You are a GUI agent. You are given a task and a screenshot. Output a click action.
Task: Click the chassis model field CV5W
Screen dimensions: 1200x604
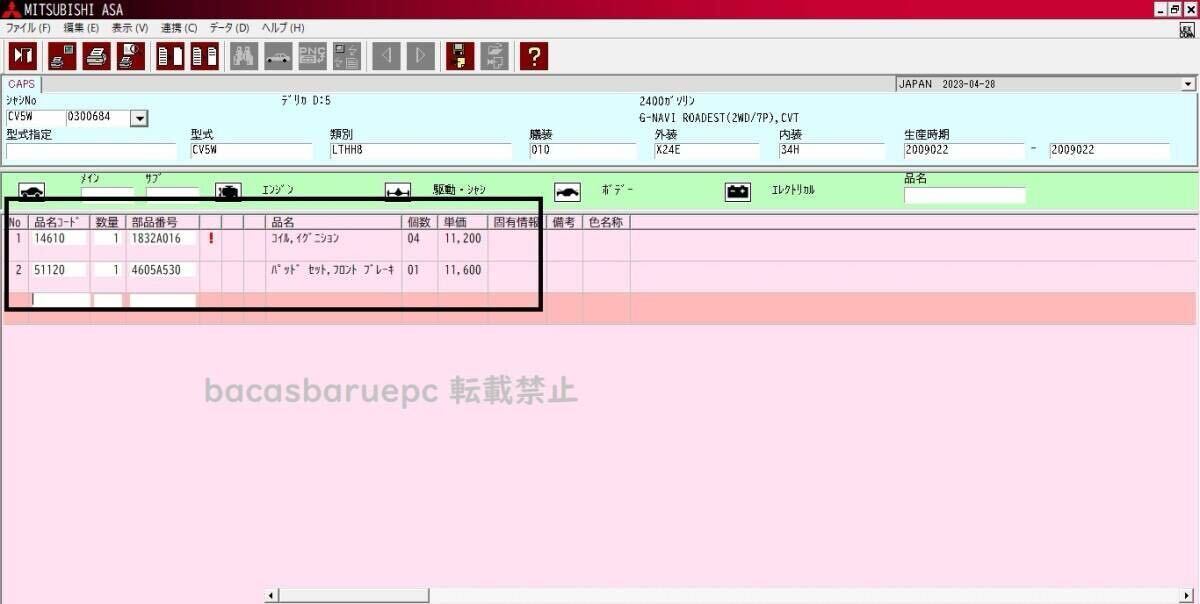(x=35, y=118)
